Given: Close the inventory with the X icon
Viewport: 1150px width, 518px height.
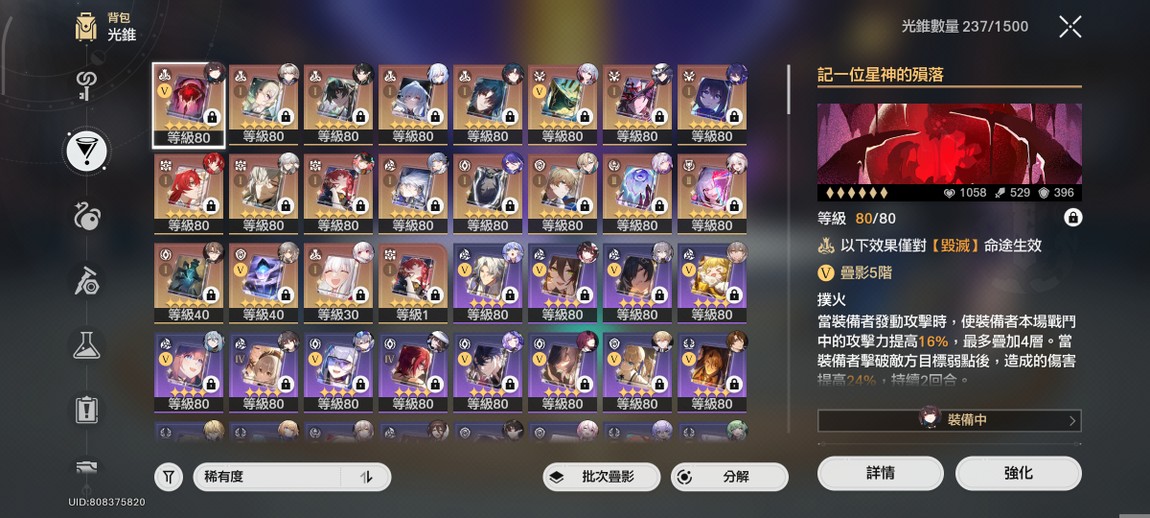Looking at the screenshot, I should click(x=1071, y=27).
